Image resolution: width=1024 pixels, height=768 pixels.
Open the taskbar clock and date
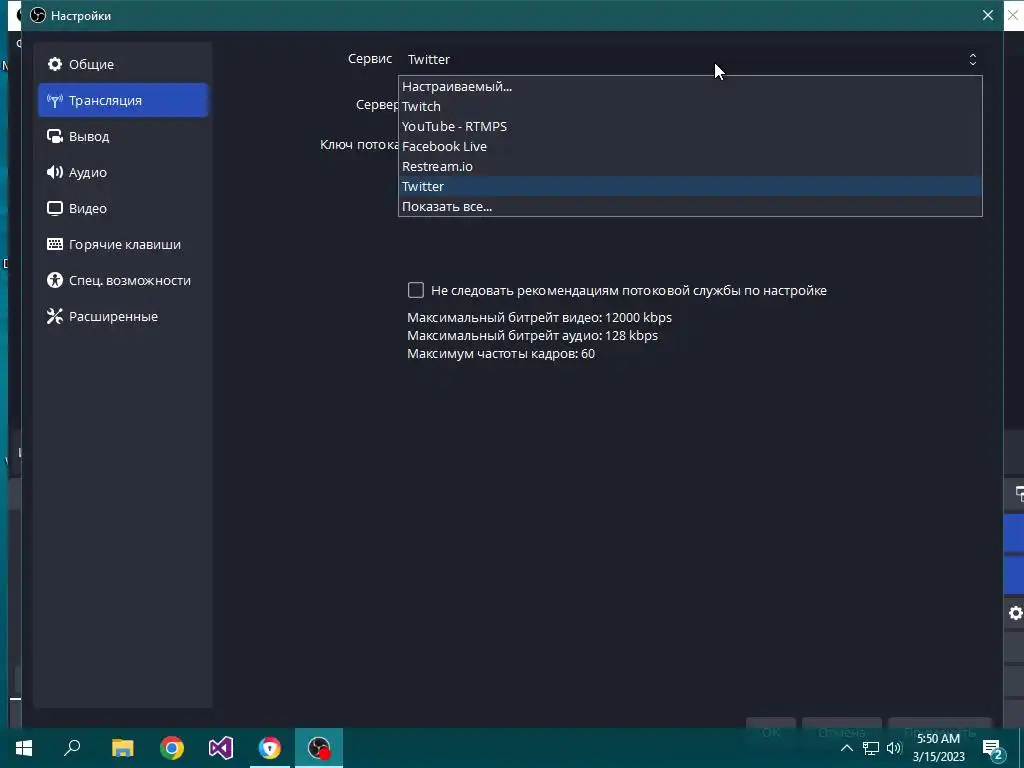pos(938,748)
